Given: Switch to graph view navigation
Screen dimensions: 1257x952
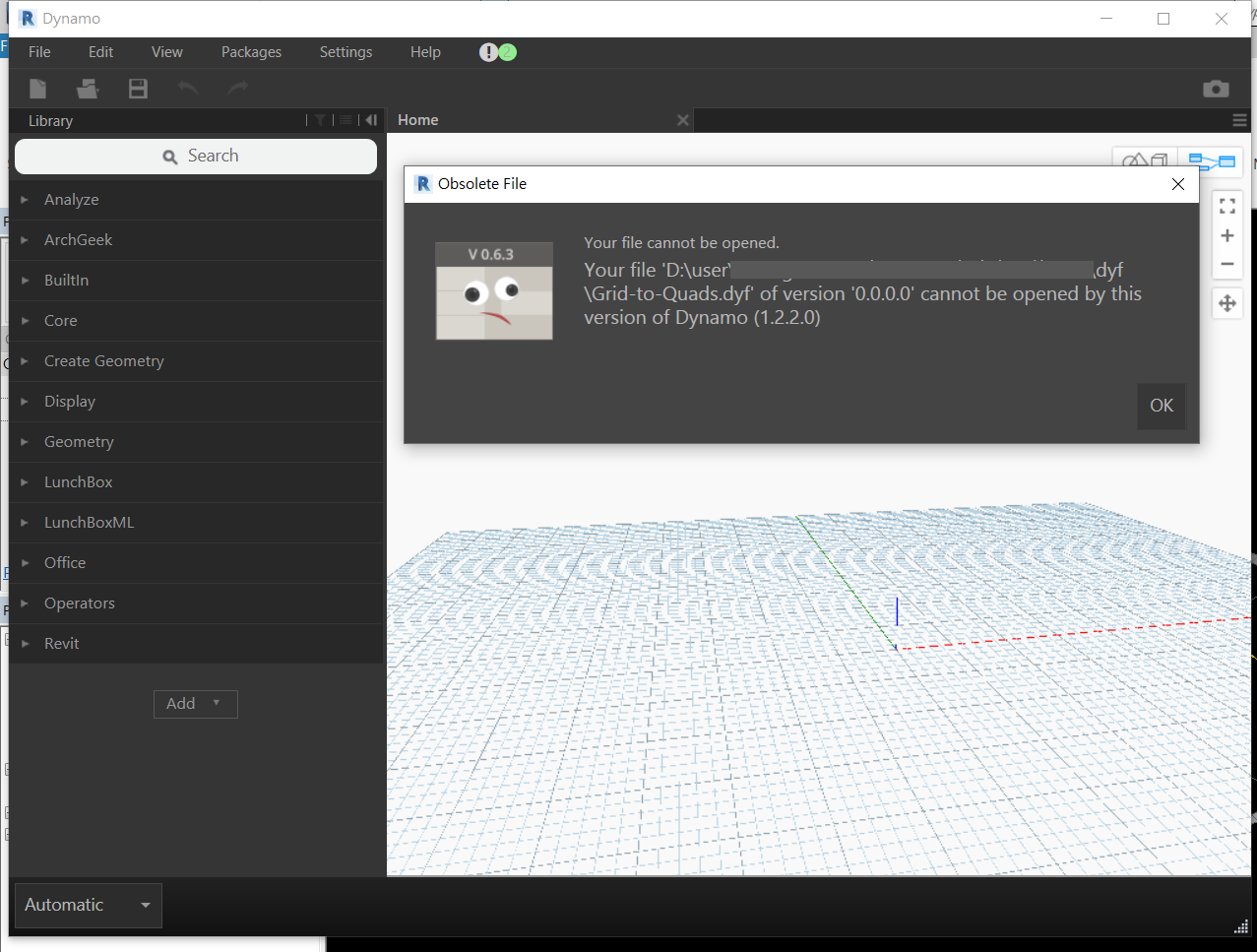Looking at the screenshot, I should click(1211, 161).
